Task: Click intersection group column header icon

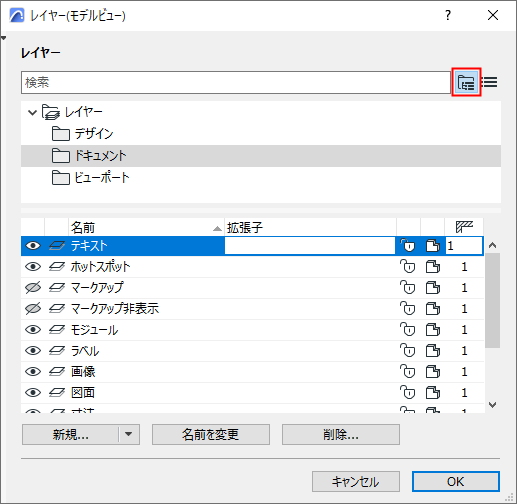Action: pyautogui.click(x=464, y=227)
